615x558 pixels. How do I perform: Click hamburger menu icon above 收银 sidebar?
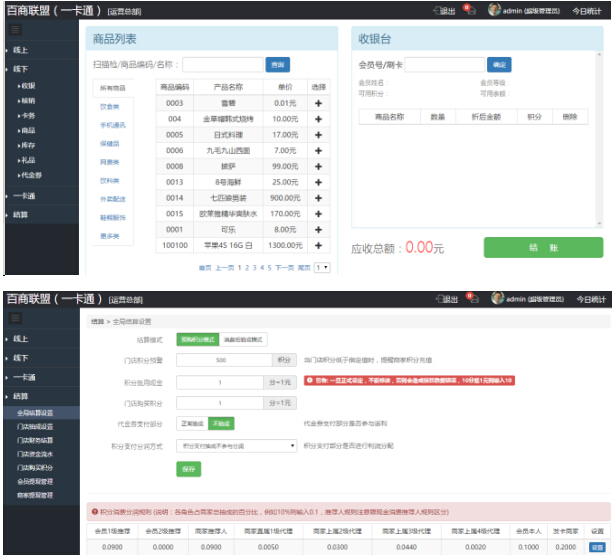pos(16,30)
